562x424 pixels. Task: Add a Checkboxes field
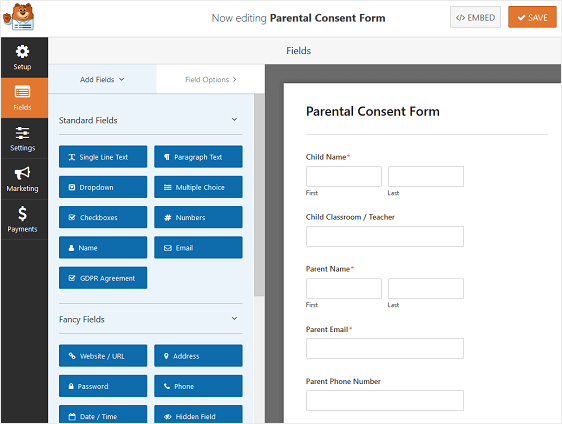pyautogui.click(x=103, y=217)
